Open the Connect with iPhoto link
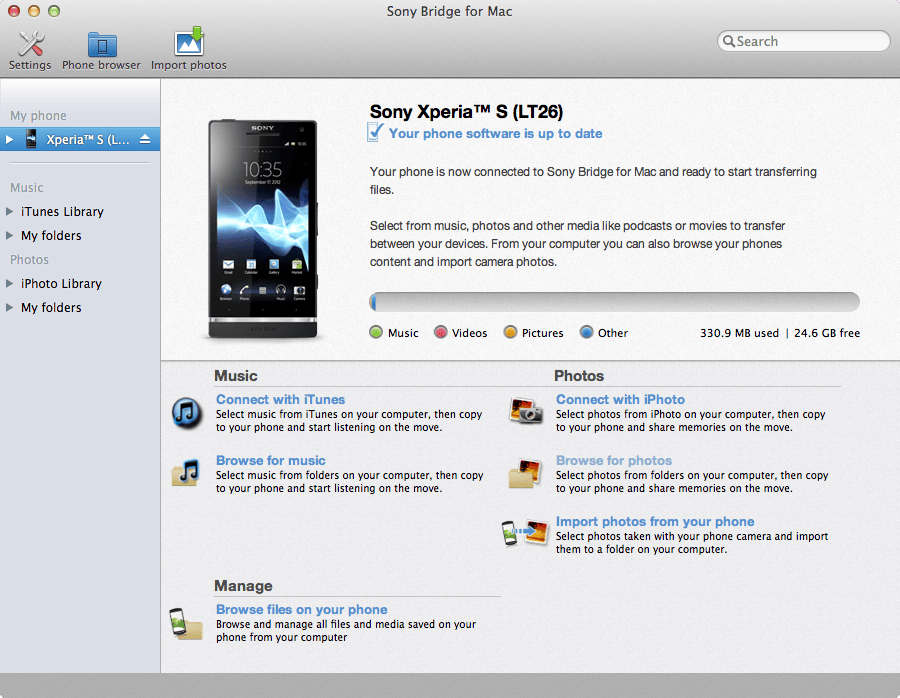Viewport: 900px width, 698px height. [x=620, y=400]
